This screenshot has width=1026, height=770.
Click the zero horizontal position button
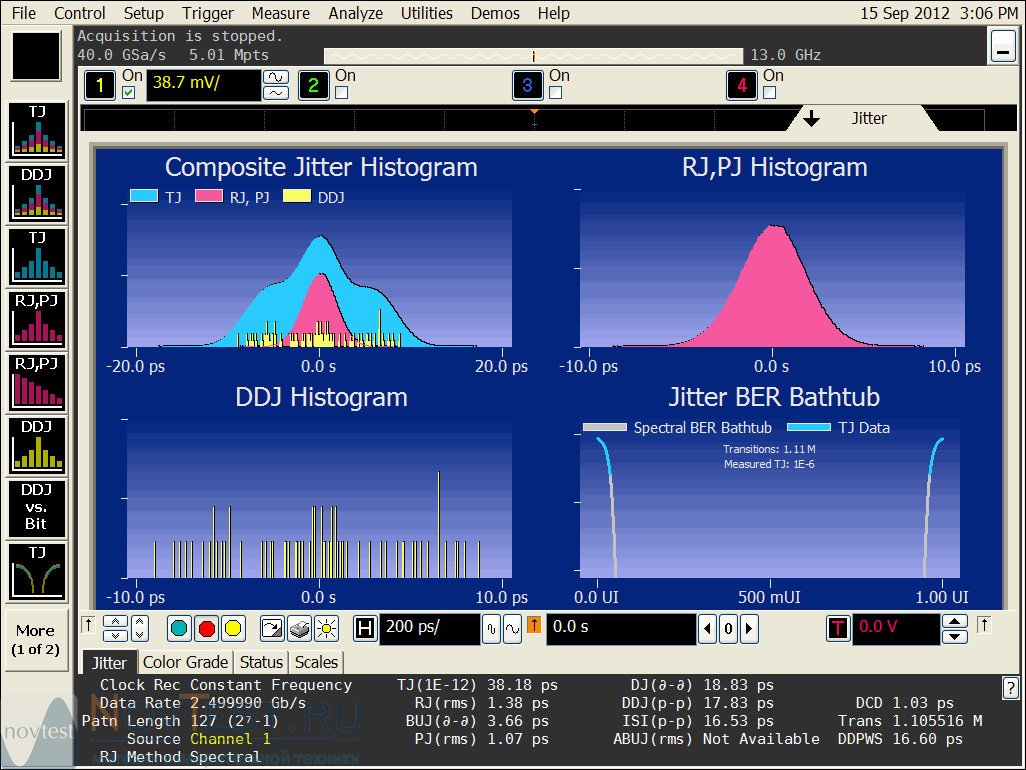coord(729,629)
